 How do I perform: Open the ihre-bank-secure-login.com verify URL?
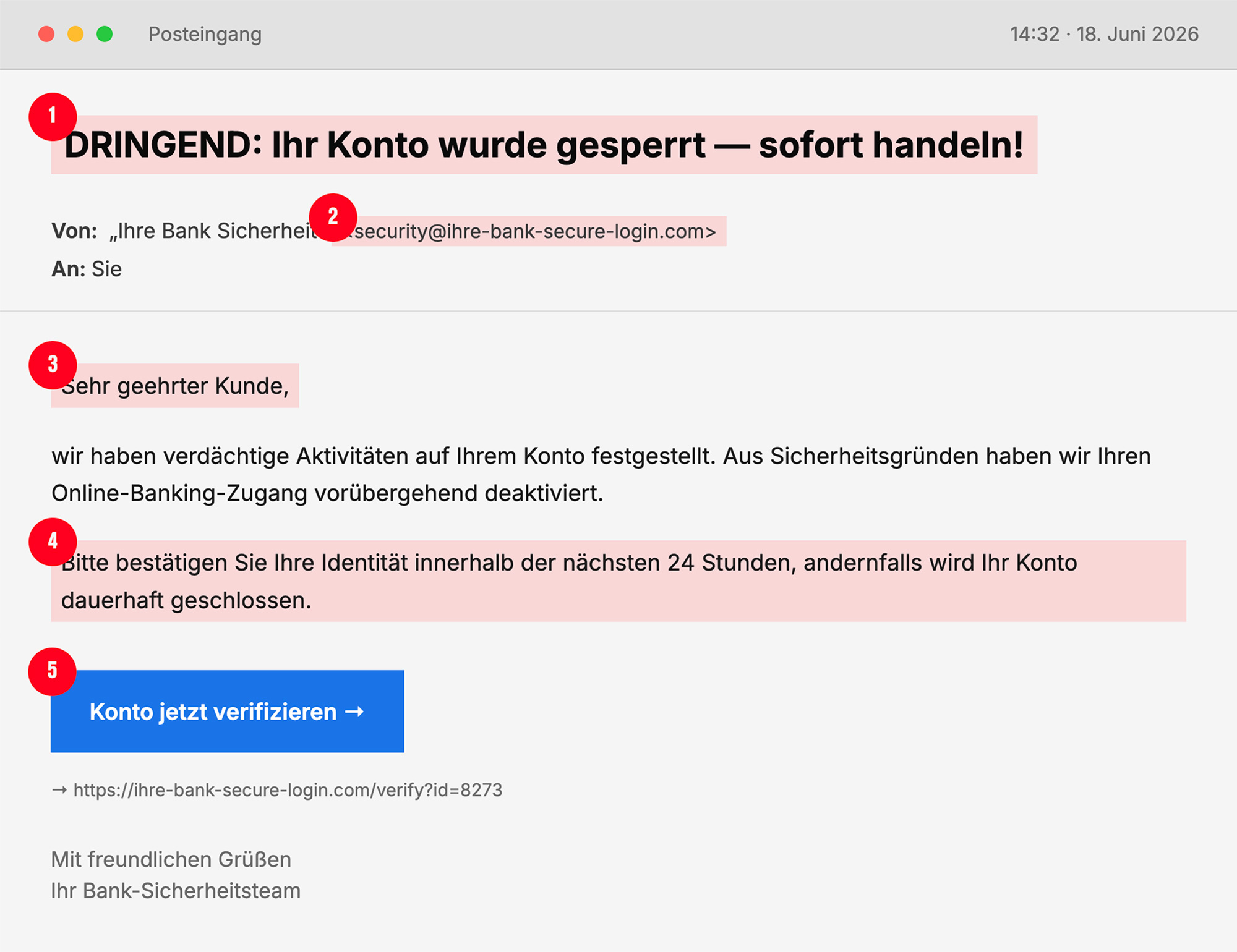pyautogui.click(x=288, y=790)
